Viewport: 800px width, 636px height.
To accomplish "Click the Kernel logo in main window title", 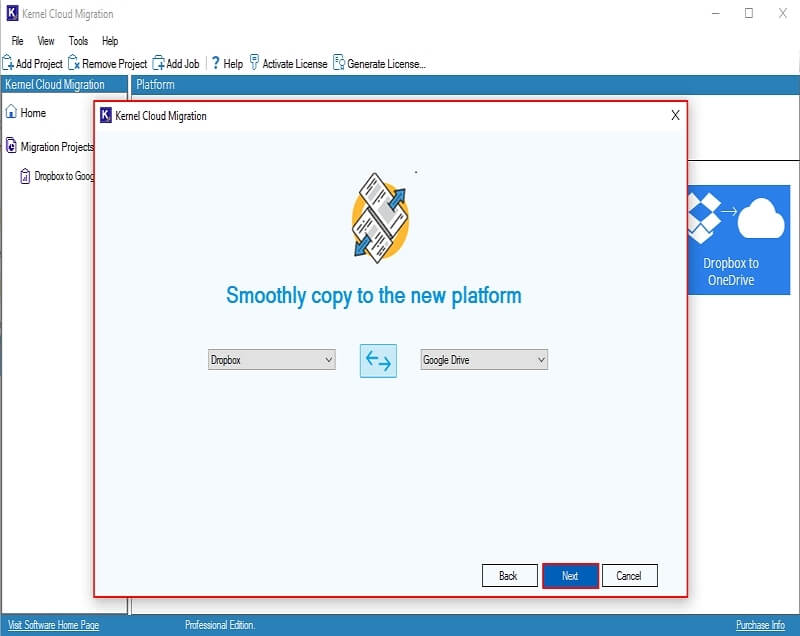I will tap(12, 13).
